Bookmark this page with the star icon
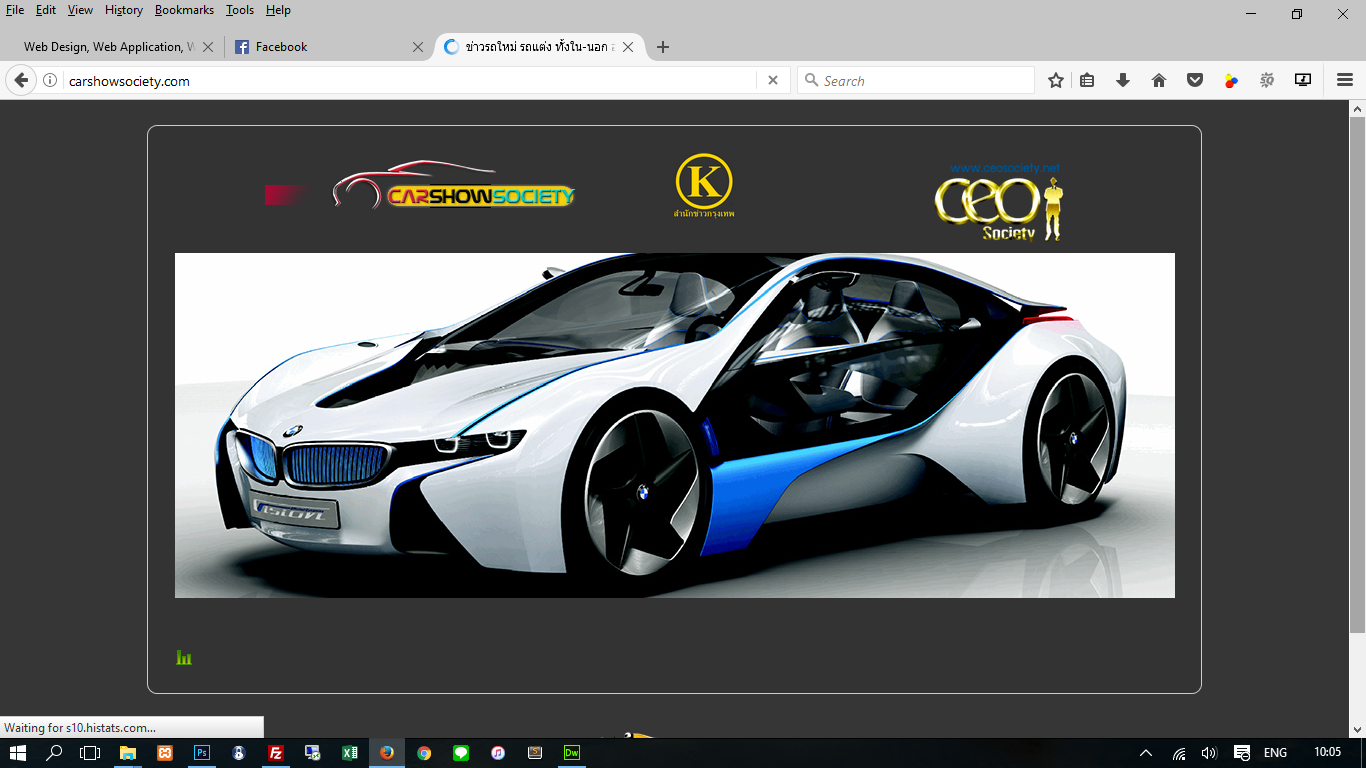Image resolution: width=1366 pixels, height=768 pixels. [x=1055, y=81]
